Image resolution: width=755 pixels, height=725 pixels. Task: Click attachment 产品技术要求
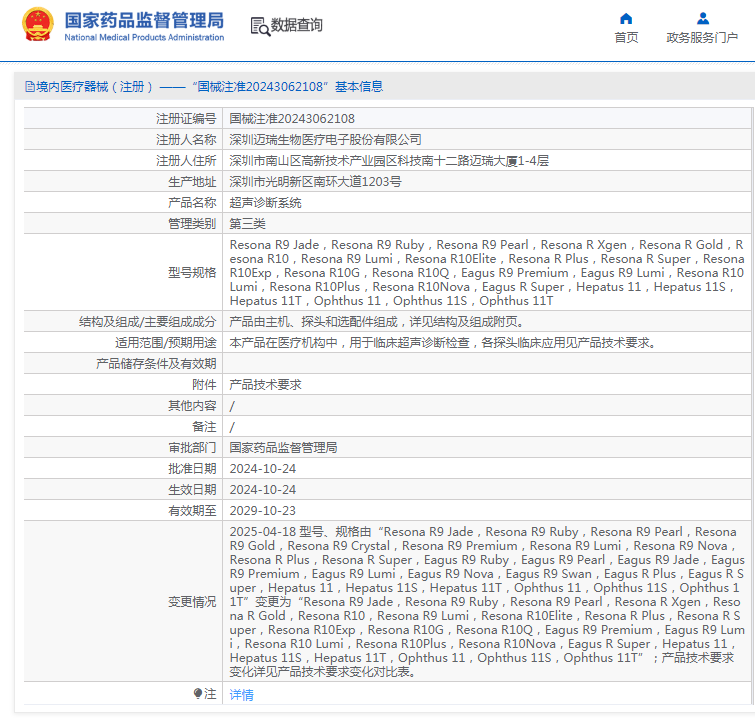tap(265, 385)
